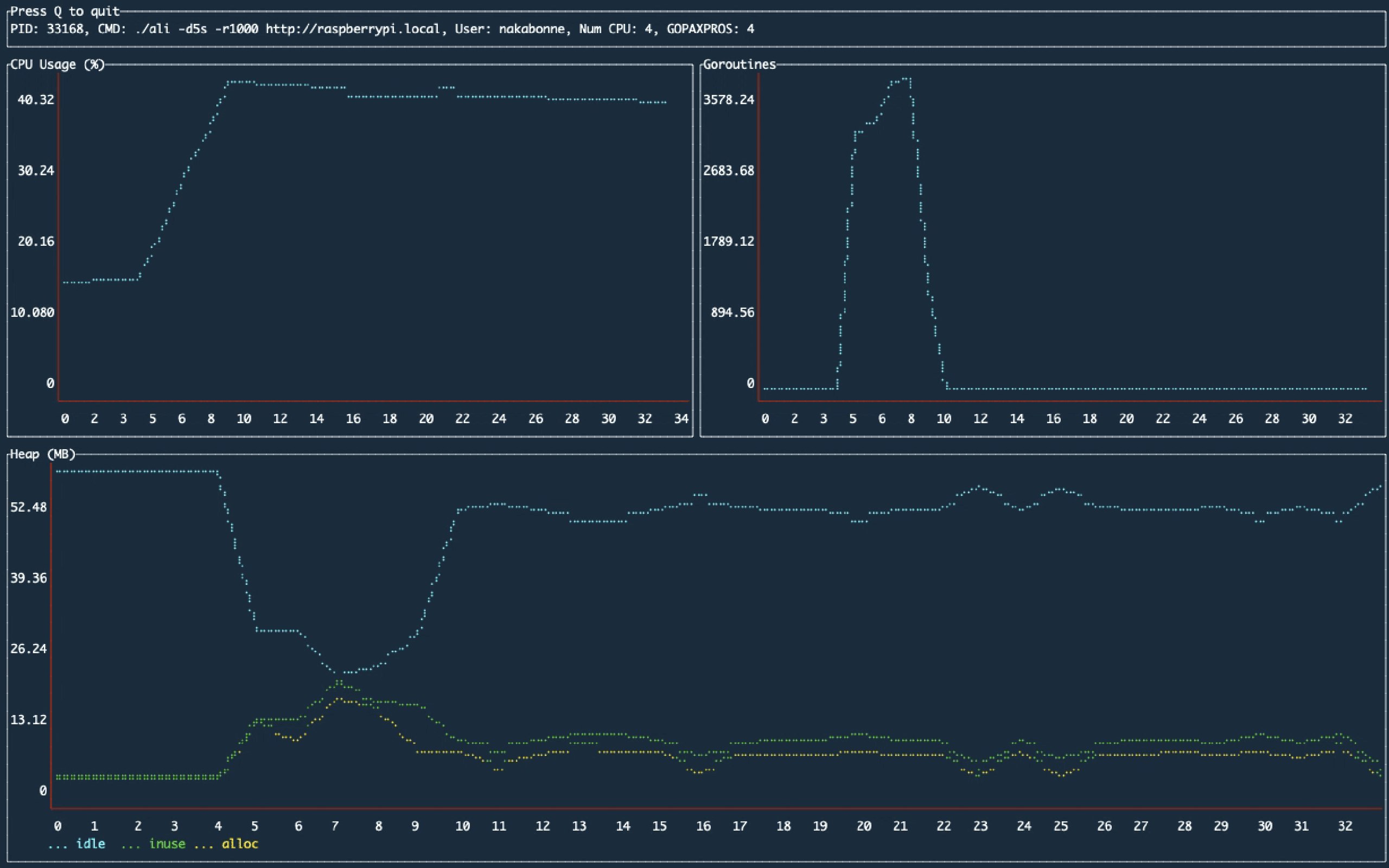
Task: Click the 10 tick on Goroutines x-axis
Action: [x=944, y=418]
